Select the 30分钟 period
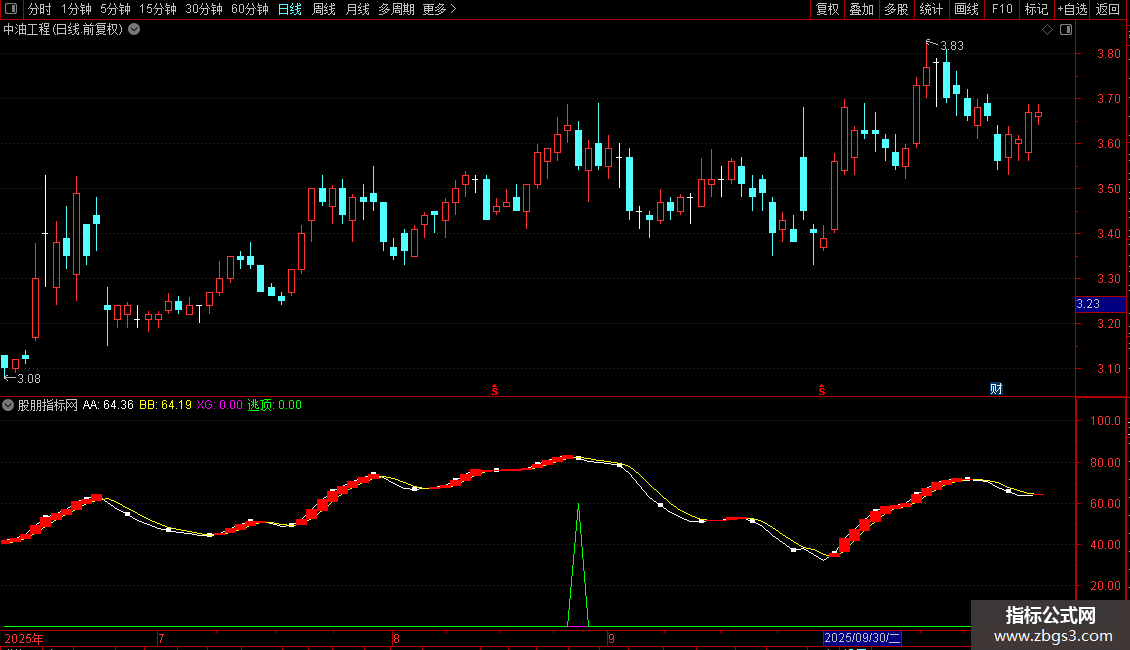 click(204, 9)
